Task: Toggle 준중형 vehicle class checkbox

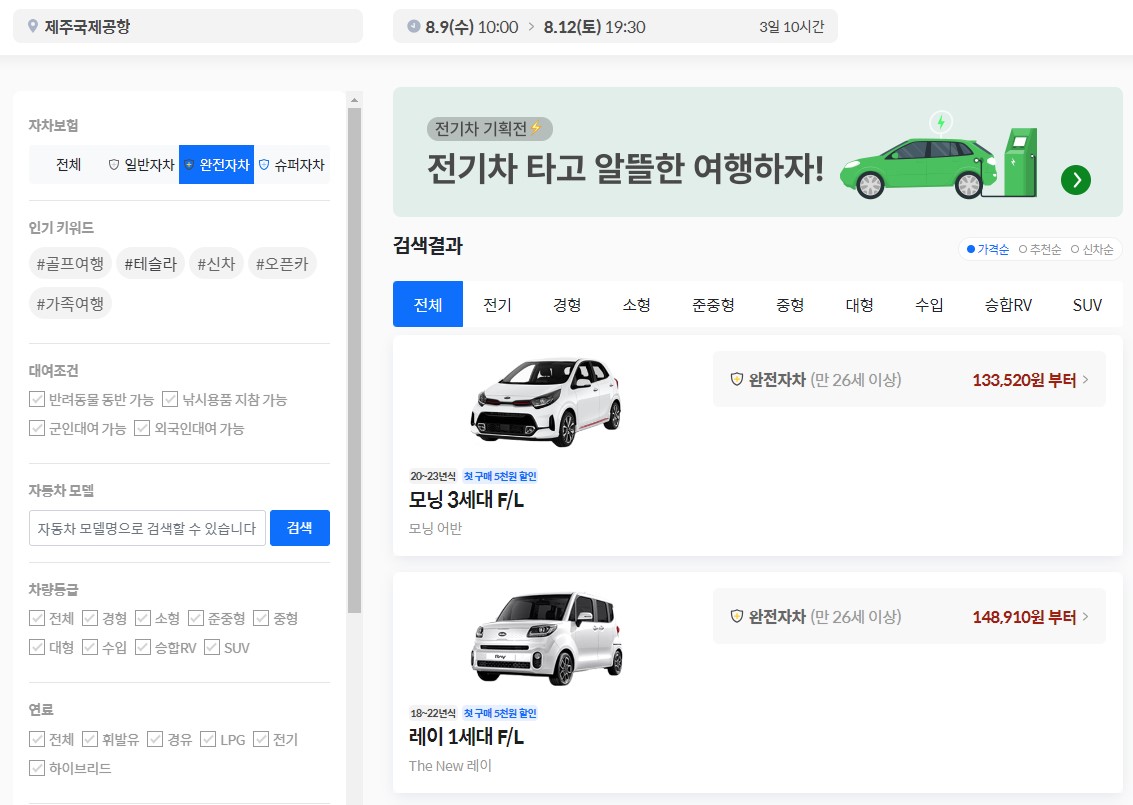Action: pos(196,618)
